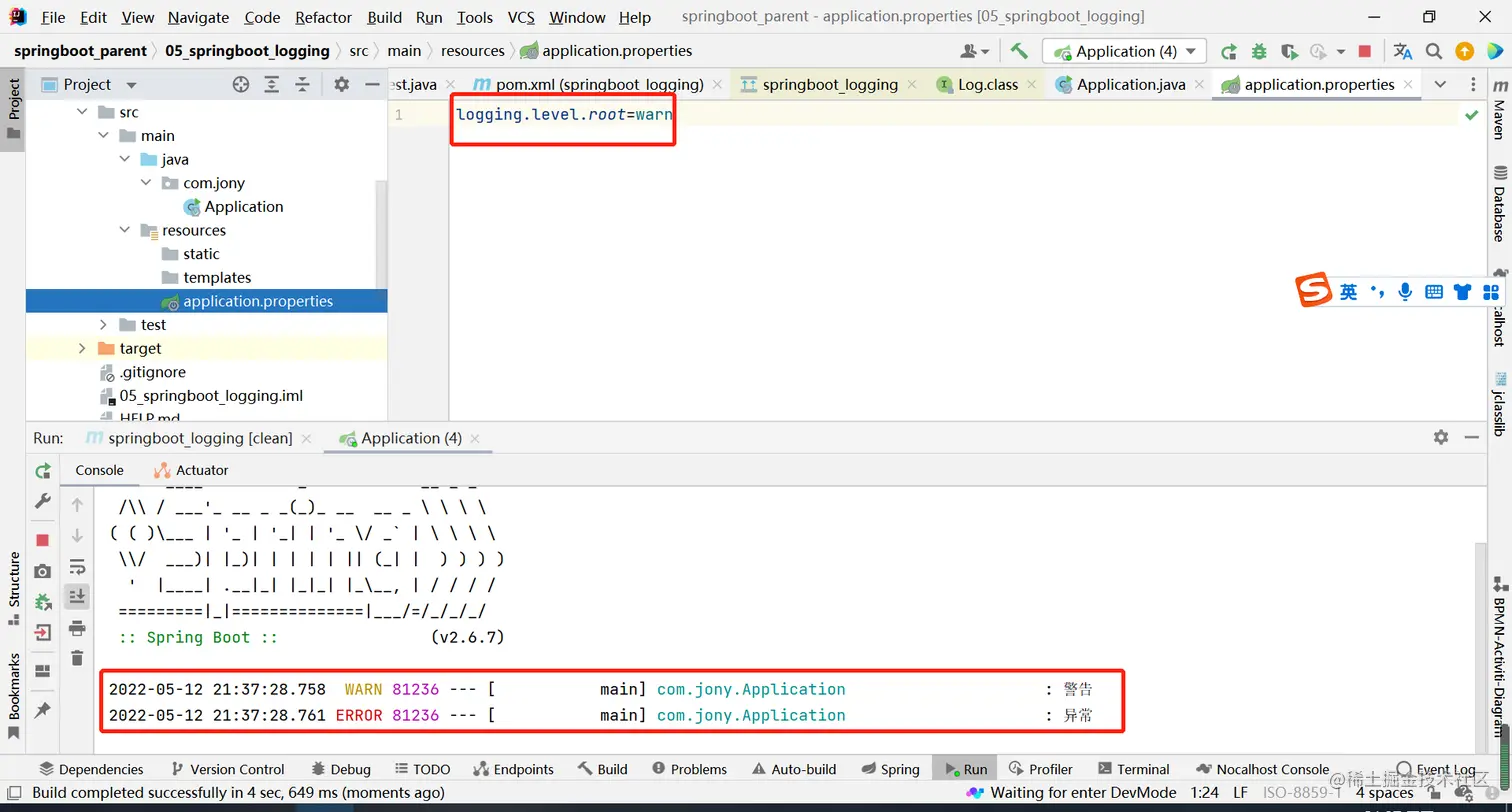1512x812 pixels.
Task: Click the print console output icon
Action: (77, 628)
